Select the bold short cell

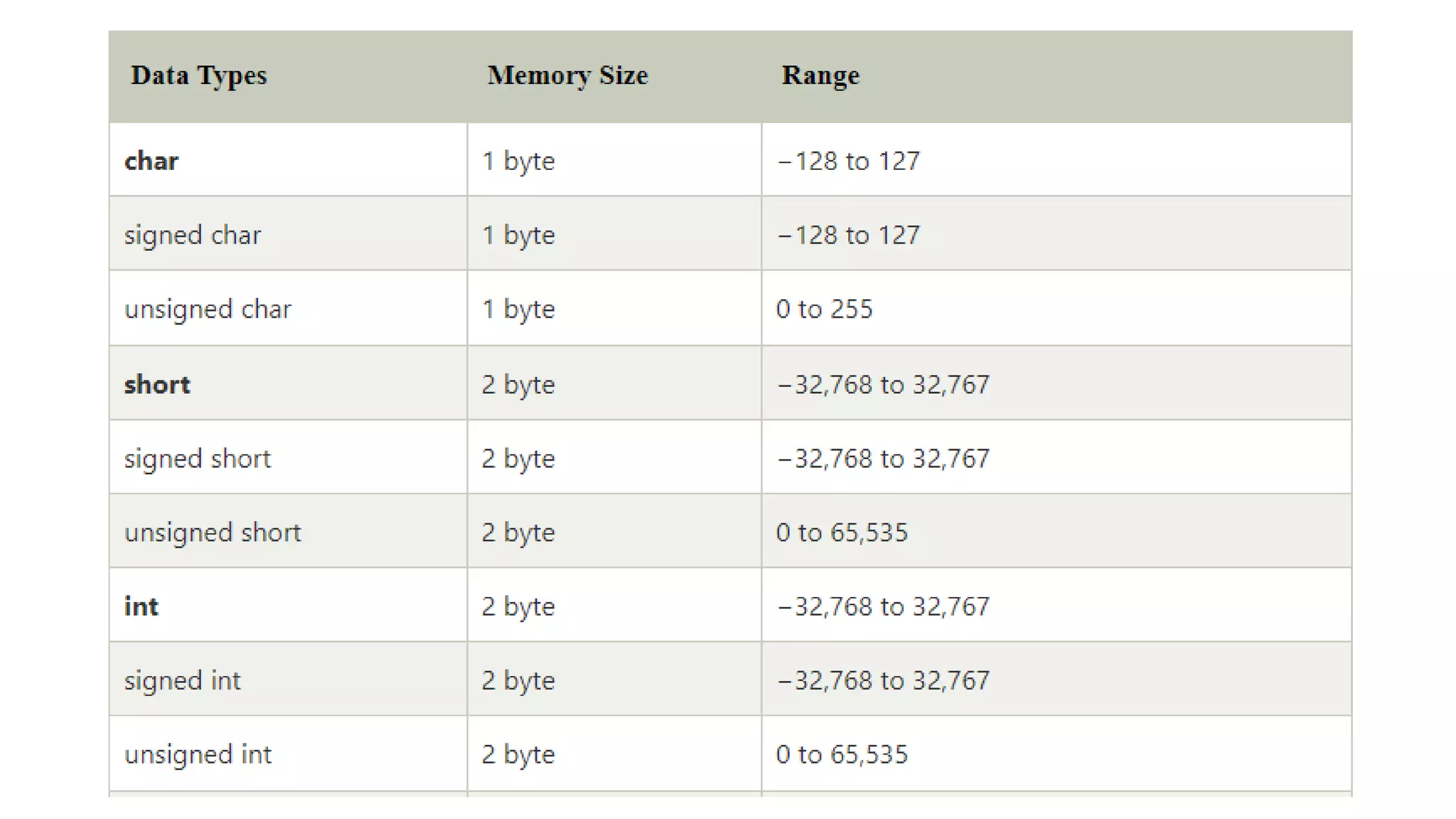[x=157, y=385]
